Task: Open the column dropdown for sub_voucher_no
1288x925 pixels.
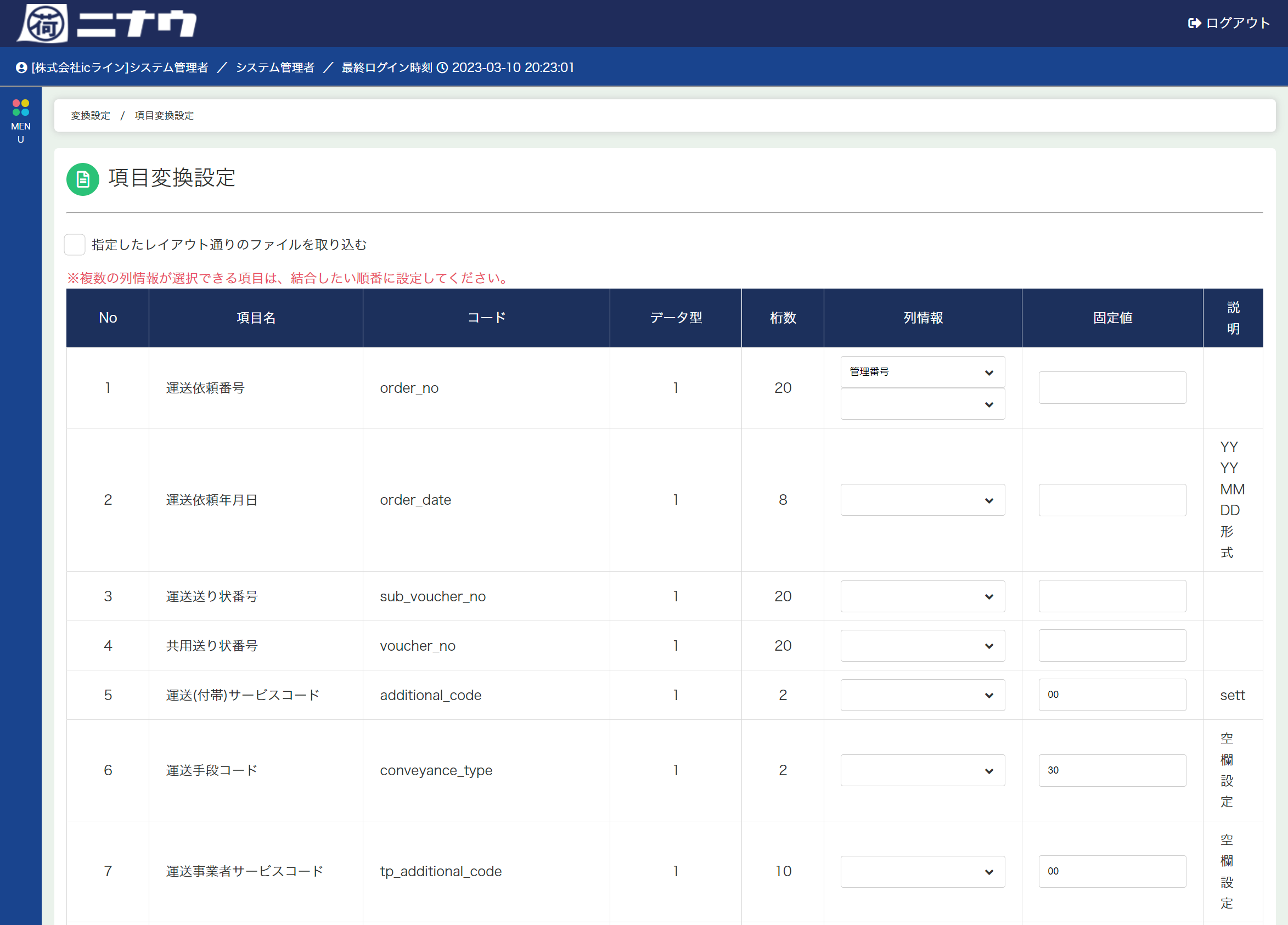Action: [x=923, y=596]
